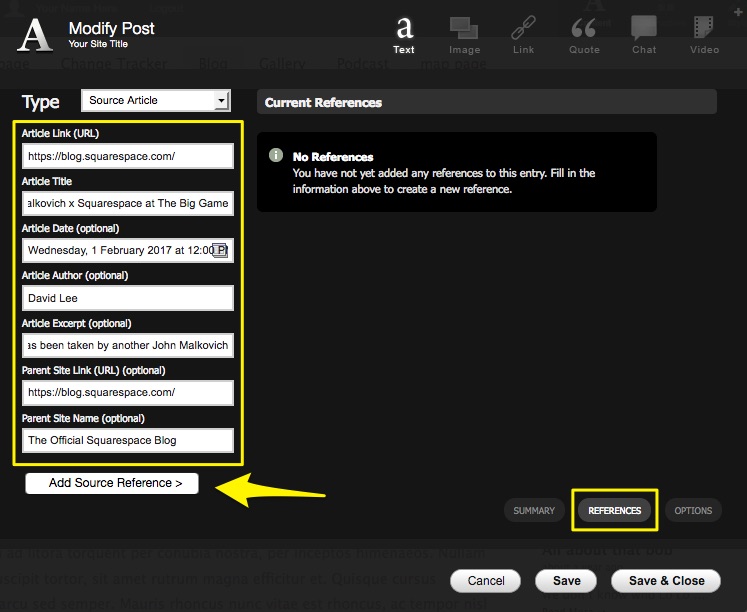The image size is (747, 612).
Task: Focus the Article Author field
Action: tap(128, 298)
